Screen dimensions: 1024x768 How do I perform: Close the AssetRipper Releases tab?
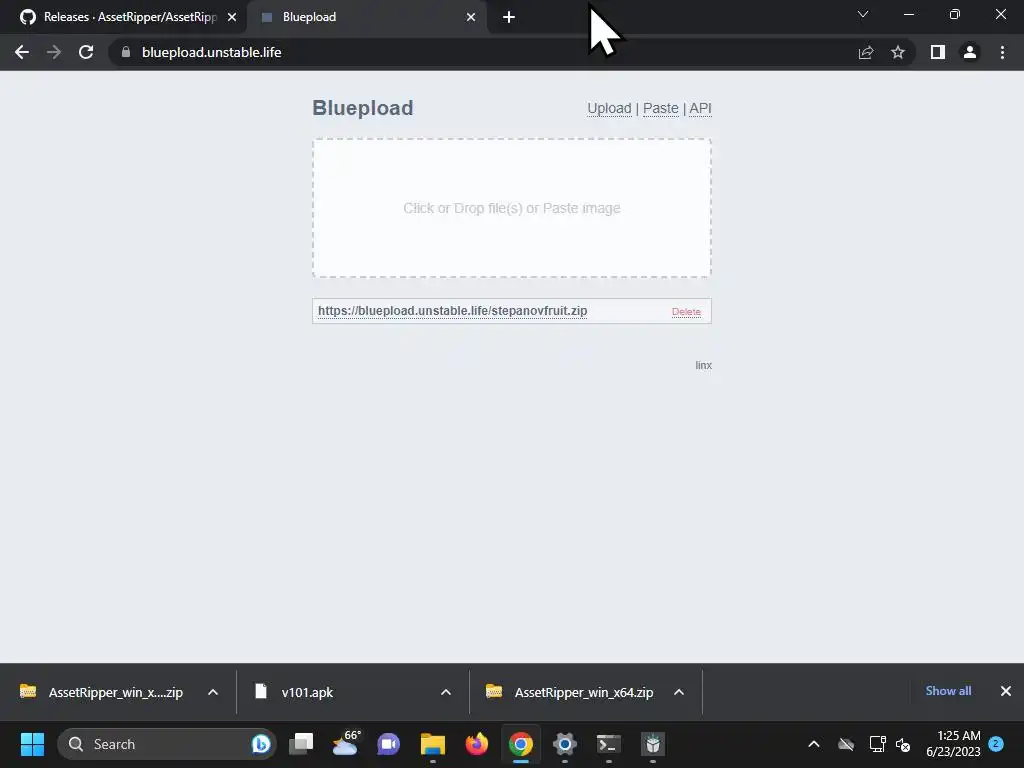232,17
